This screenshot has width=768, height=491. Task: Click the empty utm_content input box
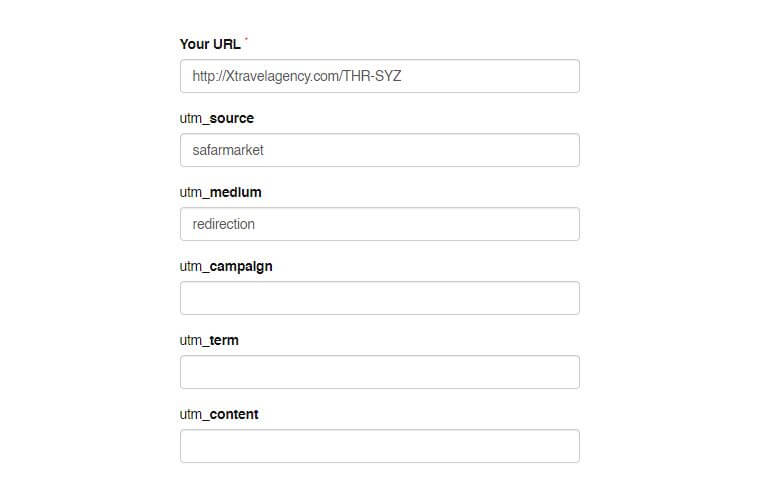click(379, 446)
